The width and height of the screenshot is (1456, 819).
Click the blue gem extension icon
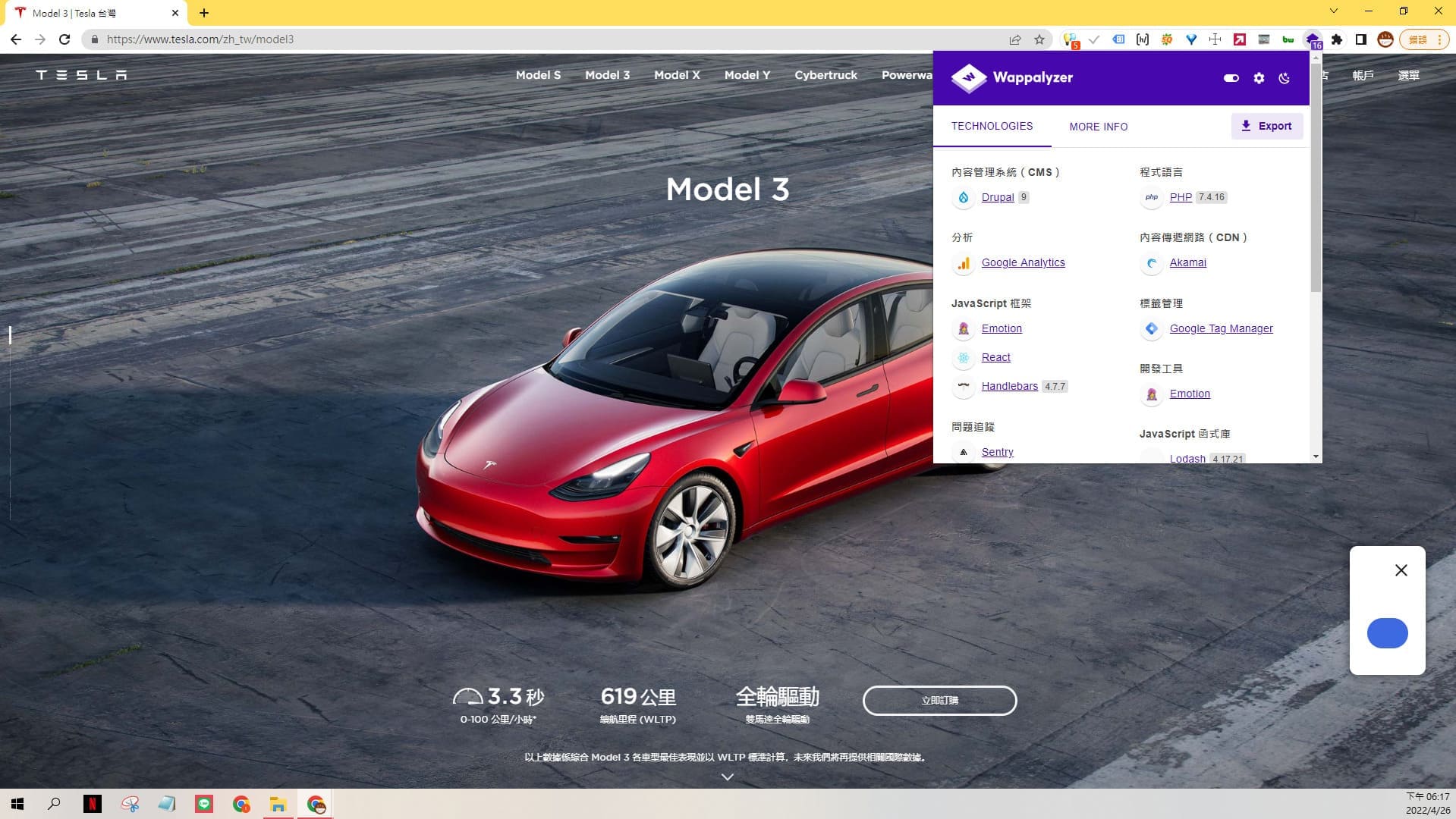coord(1191,39)
